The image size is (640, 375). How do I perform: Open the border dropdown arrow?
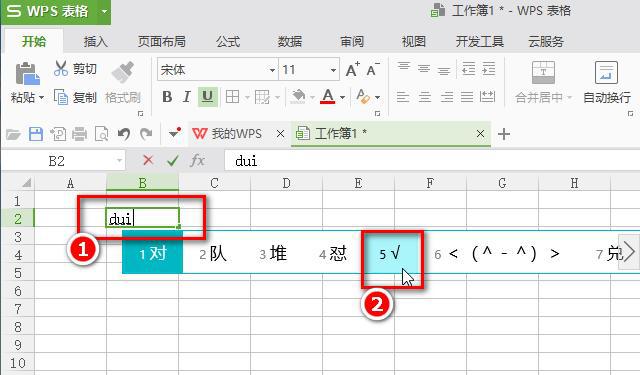coord(247,97)
